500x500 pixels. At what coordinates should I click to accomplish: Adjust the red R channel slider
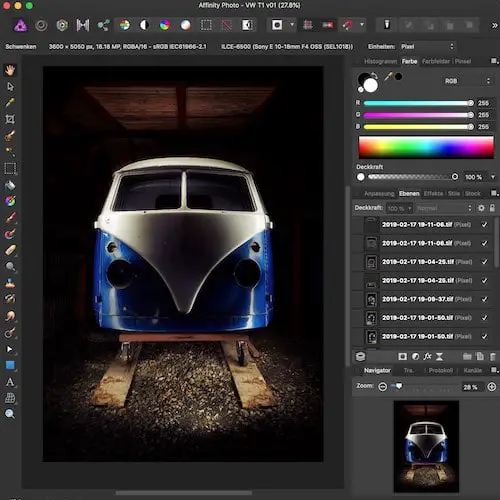click(x=419, y=103)
